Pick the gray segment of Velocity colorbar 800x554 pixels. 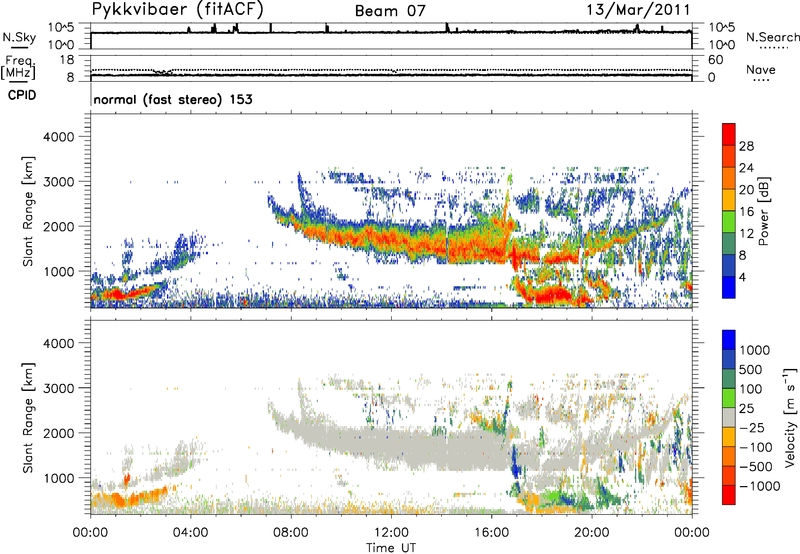click(729, 417)
